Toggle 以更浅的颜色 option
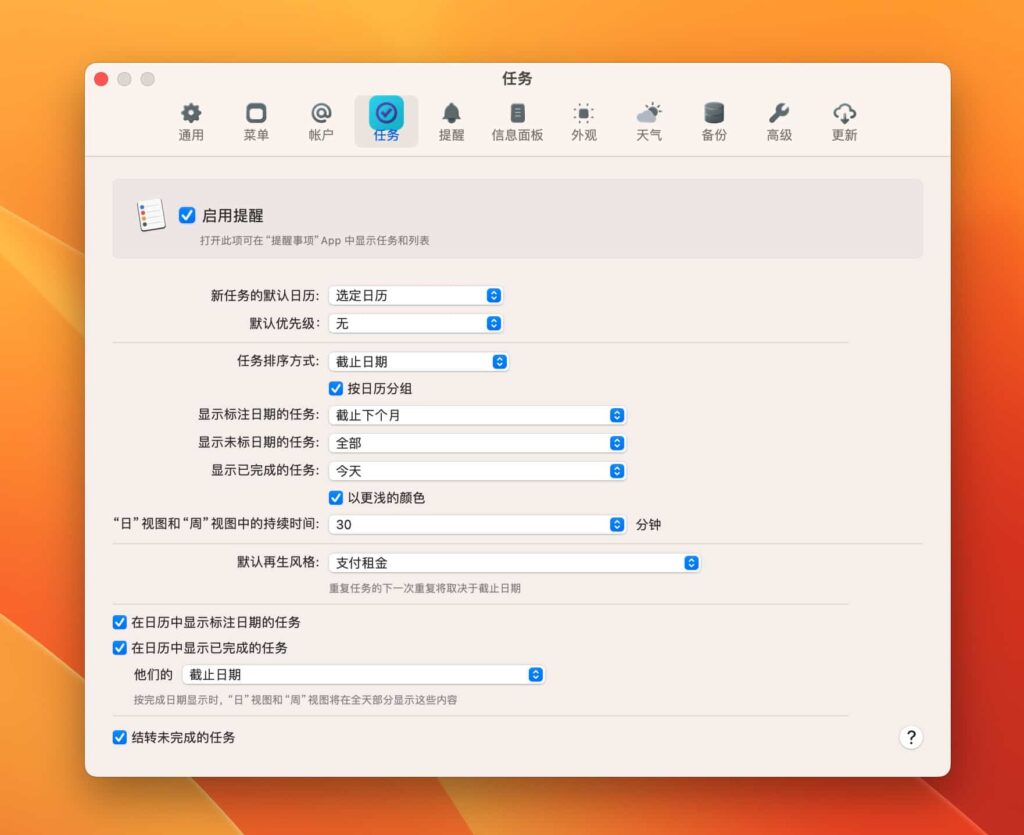1024x835 pixels. pos(337,497)
